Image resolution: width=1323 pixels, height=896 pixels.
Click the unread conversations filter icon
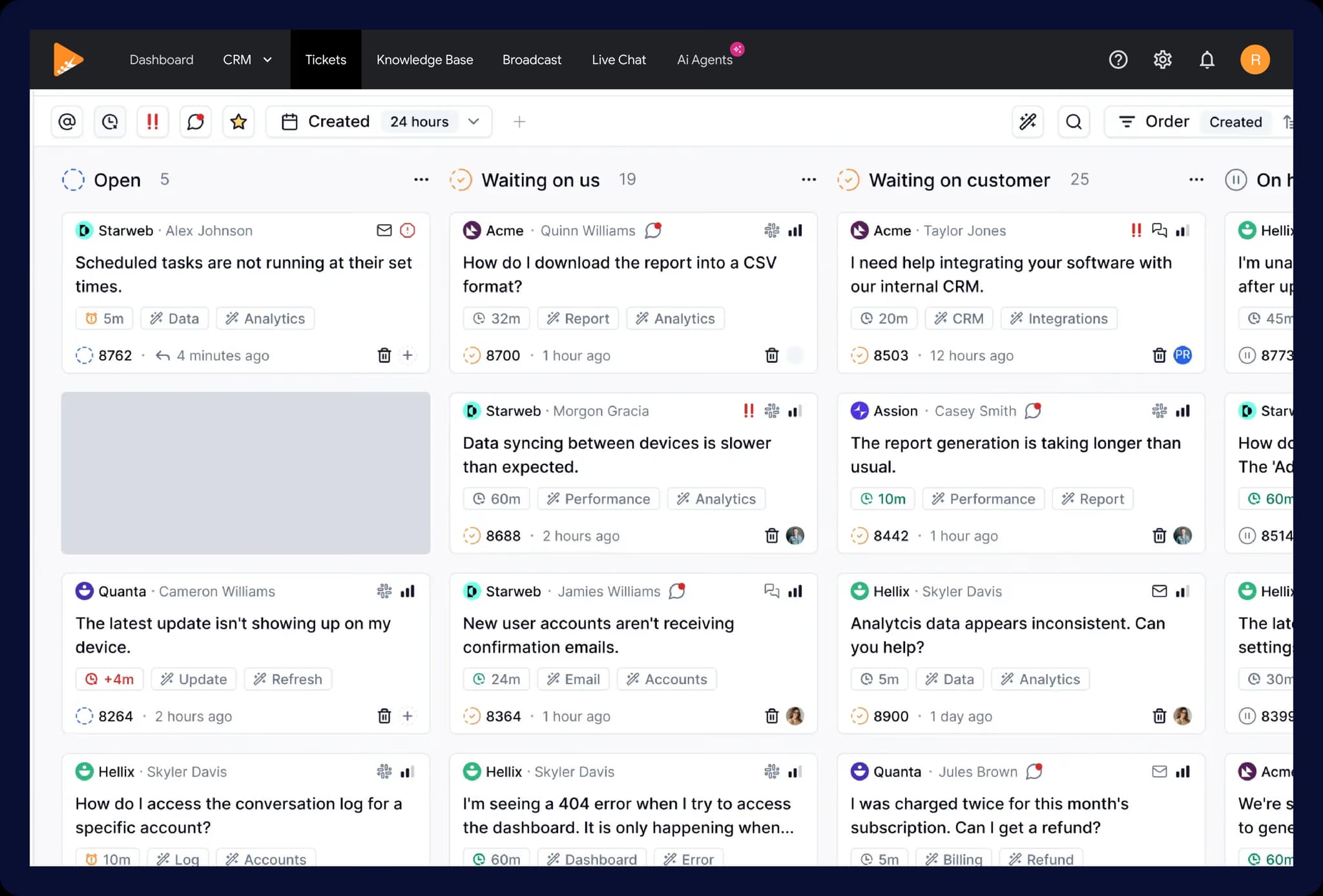tap(195, 121)
